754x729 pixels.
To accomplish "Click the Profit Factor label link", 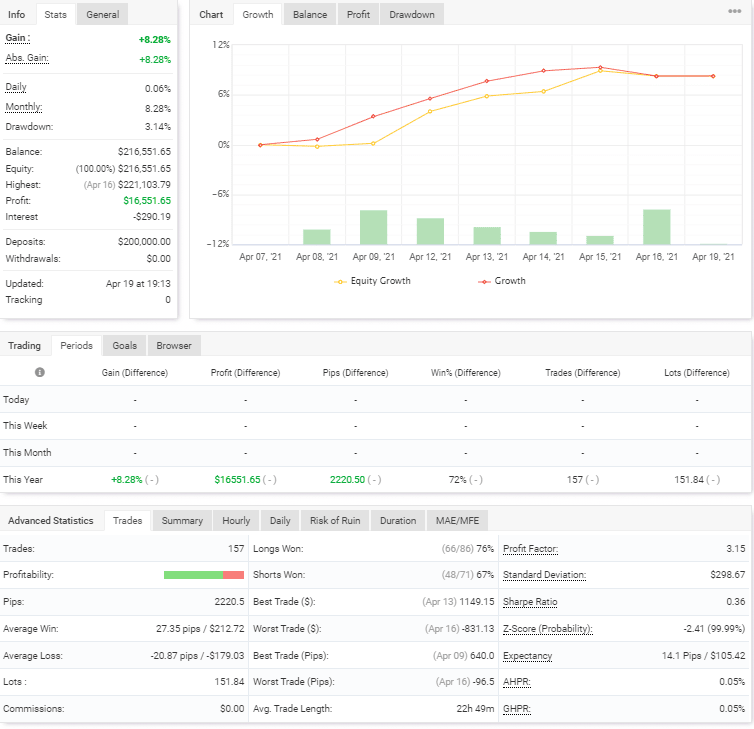I will 530,549.
